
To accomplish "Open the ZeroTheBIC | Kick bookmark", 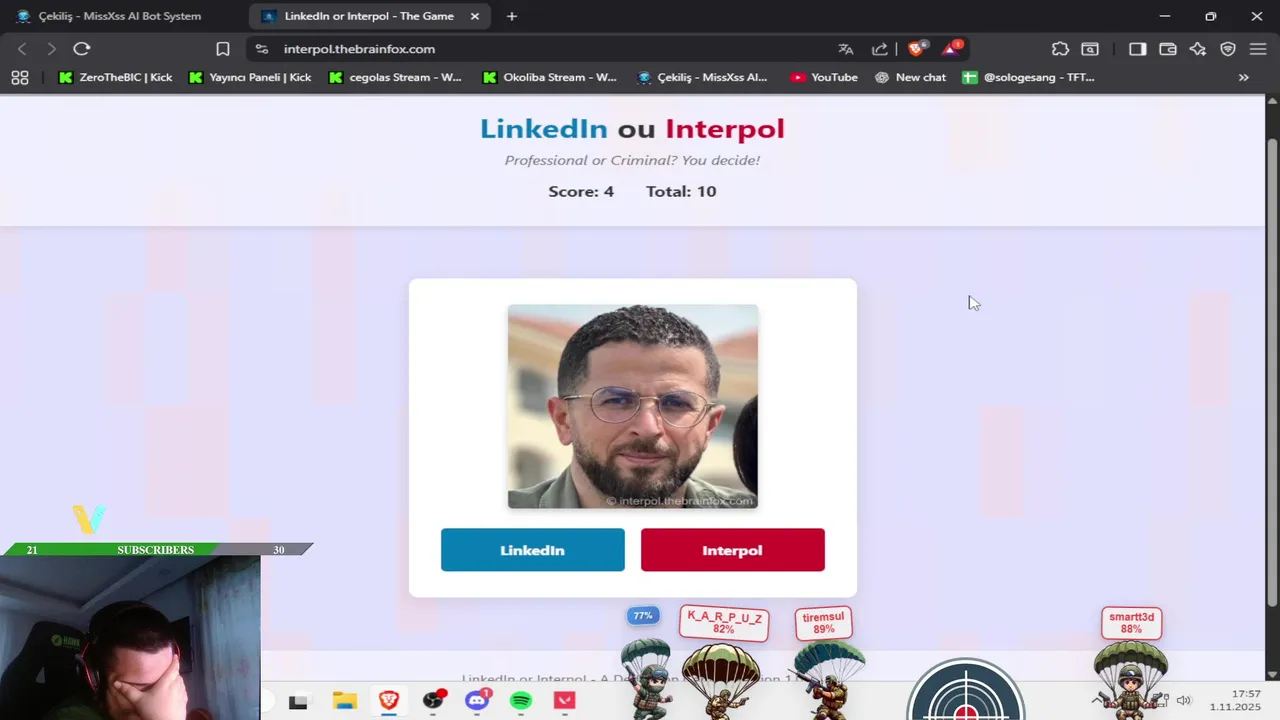I will tap(115, 77).
